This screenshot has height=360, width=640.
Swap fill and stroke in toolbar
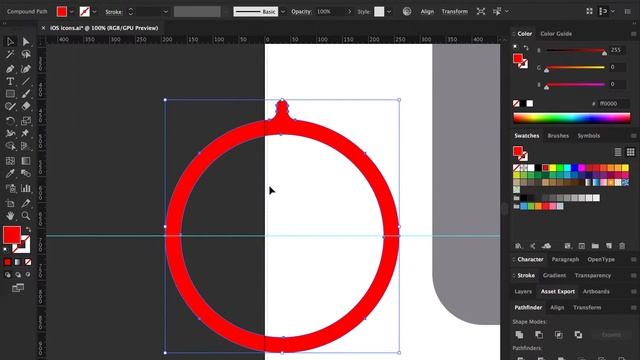coord(28,230)
